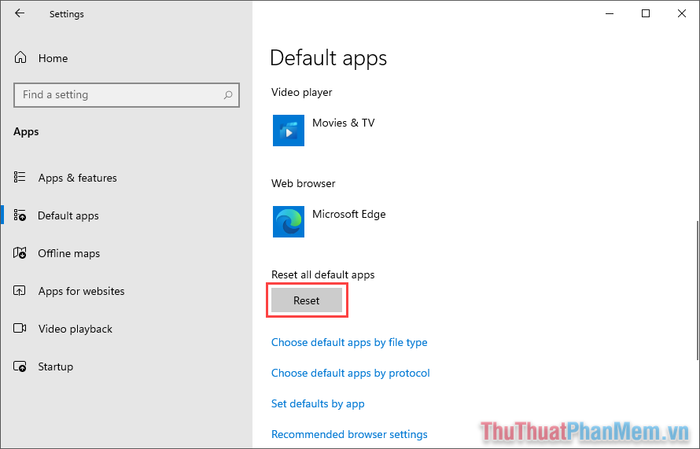The width and height of the screenshot is (700, 449).
Task: Open Apps & features page
Action: pyautogui.click(x=78, y=178)
